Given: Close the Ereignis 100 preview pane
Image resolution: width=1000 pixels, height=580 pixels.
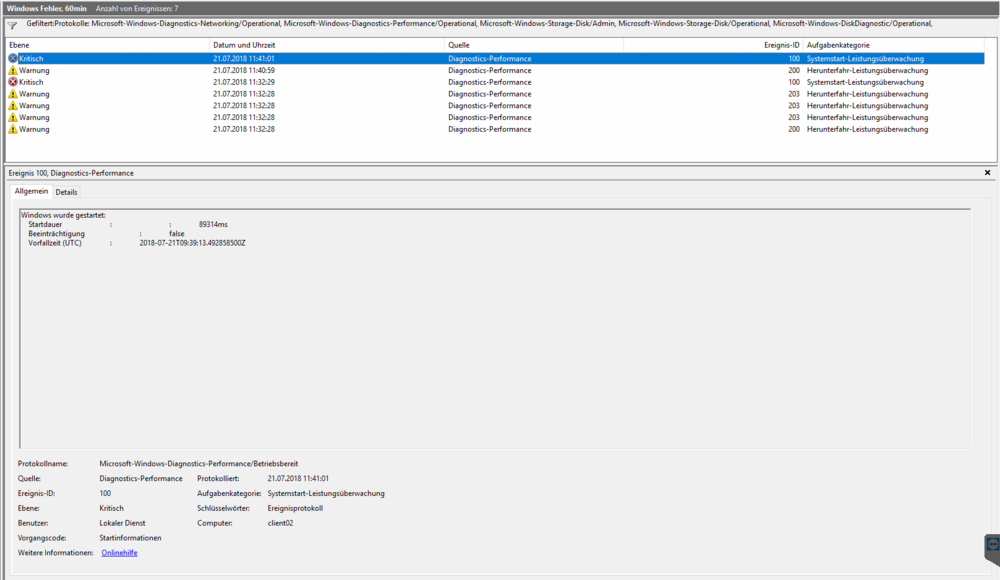Looking at the screenshot, I should (x=988, y=173).
